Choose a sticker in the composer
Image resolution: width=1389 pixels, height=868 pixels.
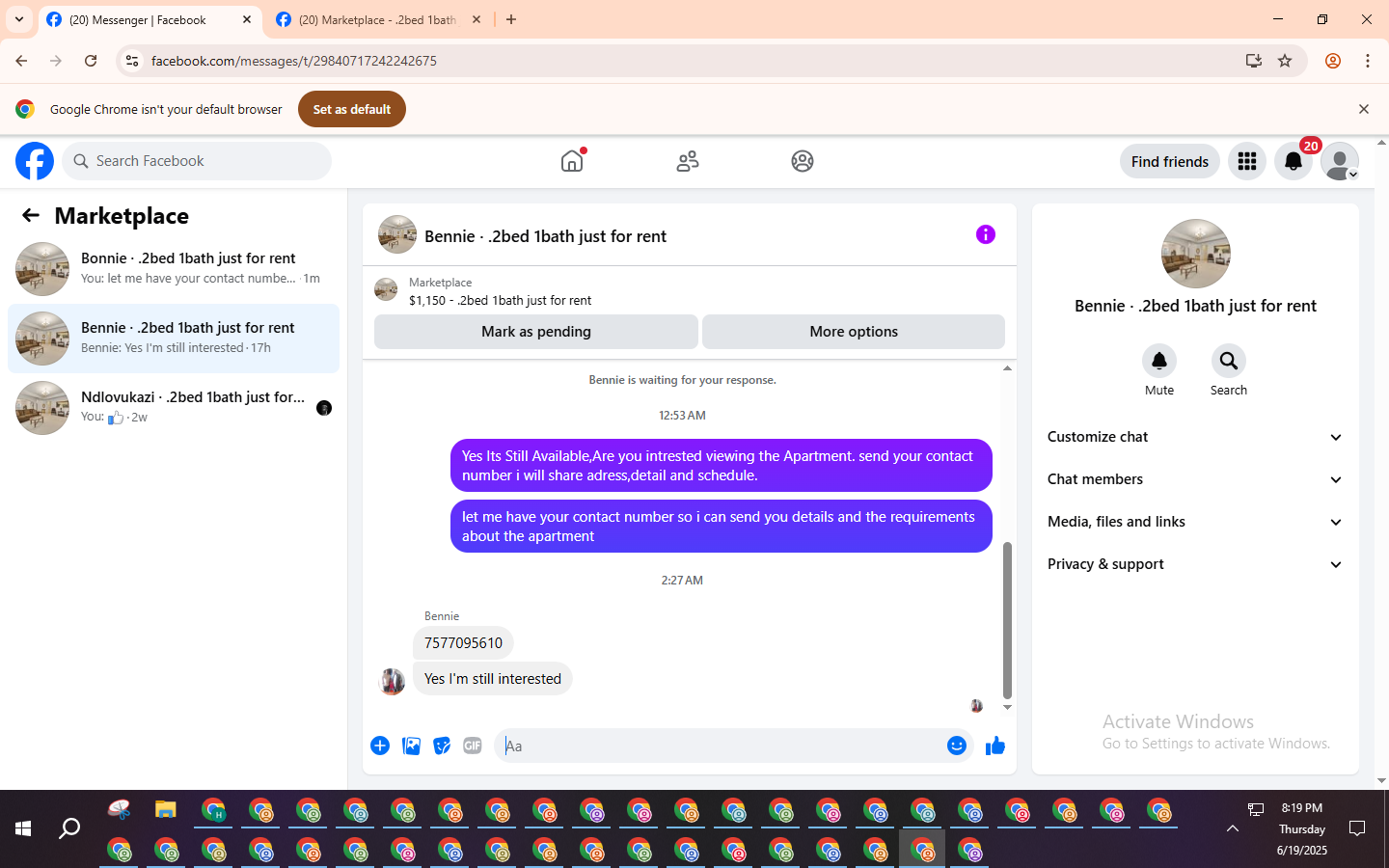[x=442, y=746]
